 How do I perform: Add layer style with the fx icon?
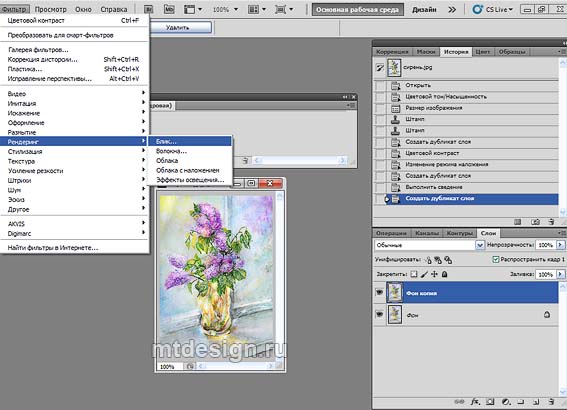point(475,402)
